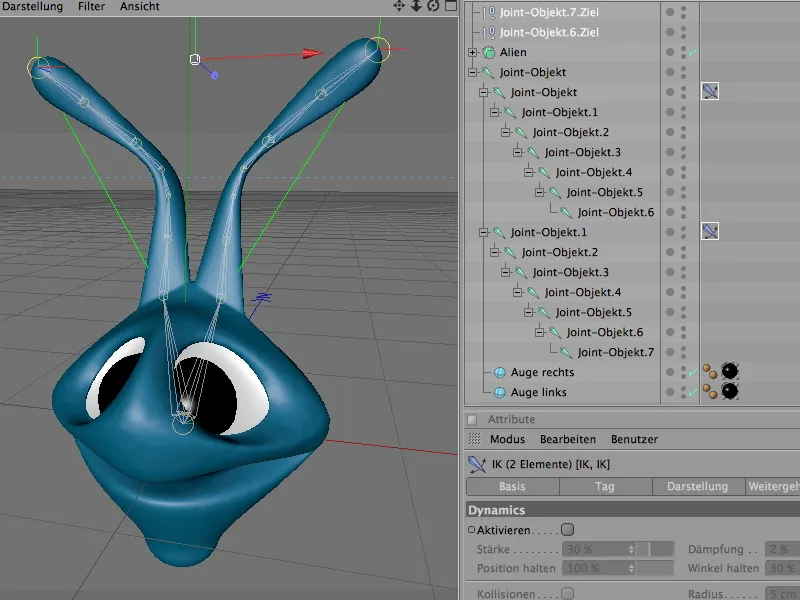
Task: Open the viewport Darstellung menu
Action: tap(32, 6)
